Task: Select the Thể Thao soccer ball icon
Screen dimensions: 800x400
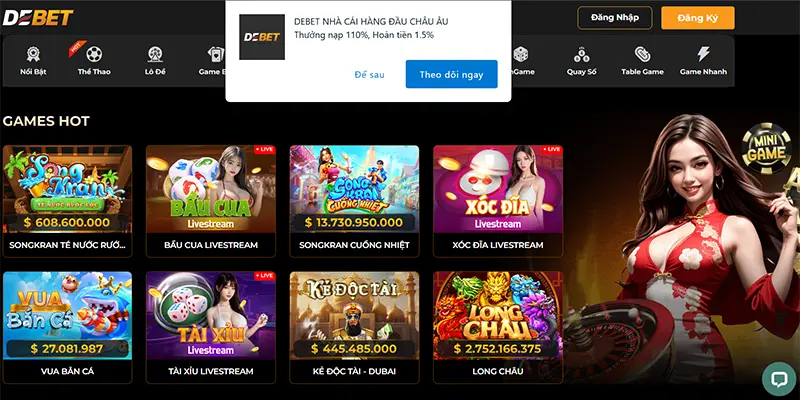Action: click(94, 54)
